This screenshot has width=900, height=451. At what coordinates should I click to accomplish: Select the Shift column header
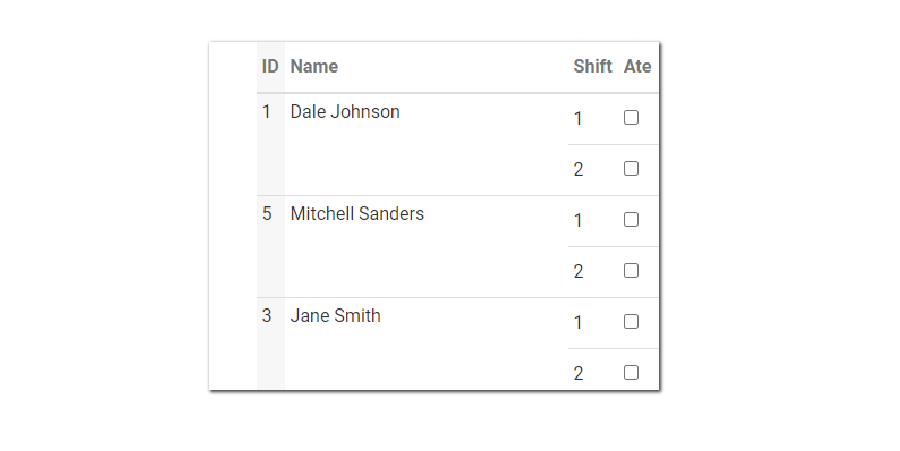click(592, 67)
